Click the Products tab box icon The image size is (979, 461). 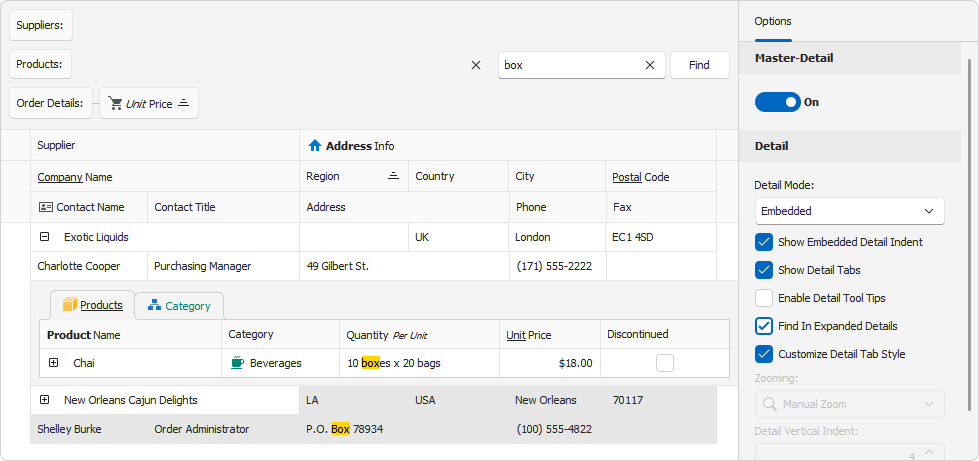[x=69, y=305]
